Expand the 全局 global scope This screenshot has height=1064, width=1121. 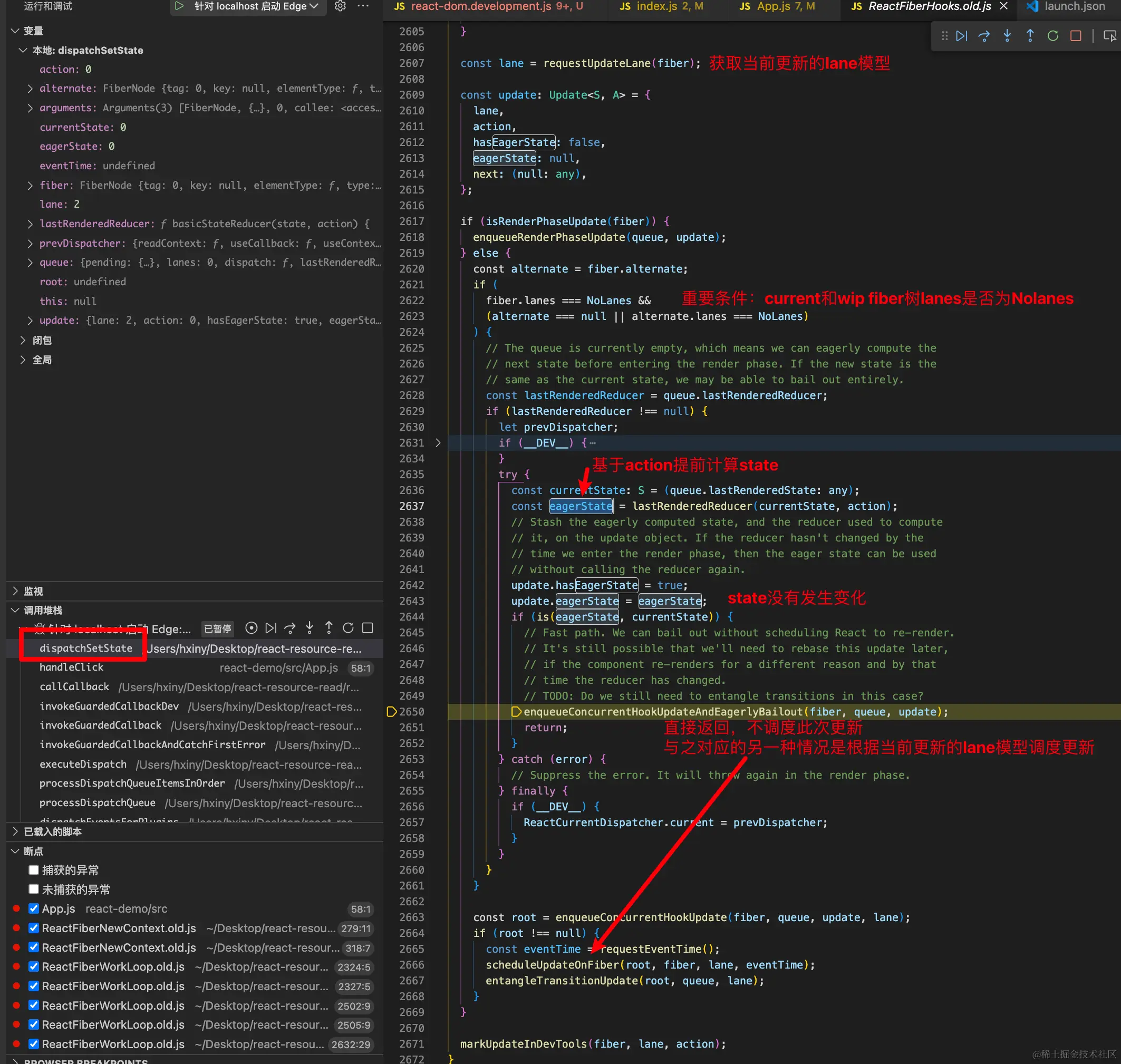(23, 360)
